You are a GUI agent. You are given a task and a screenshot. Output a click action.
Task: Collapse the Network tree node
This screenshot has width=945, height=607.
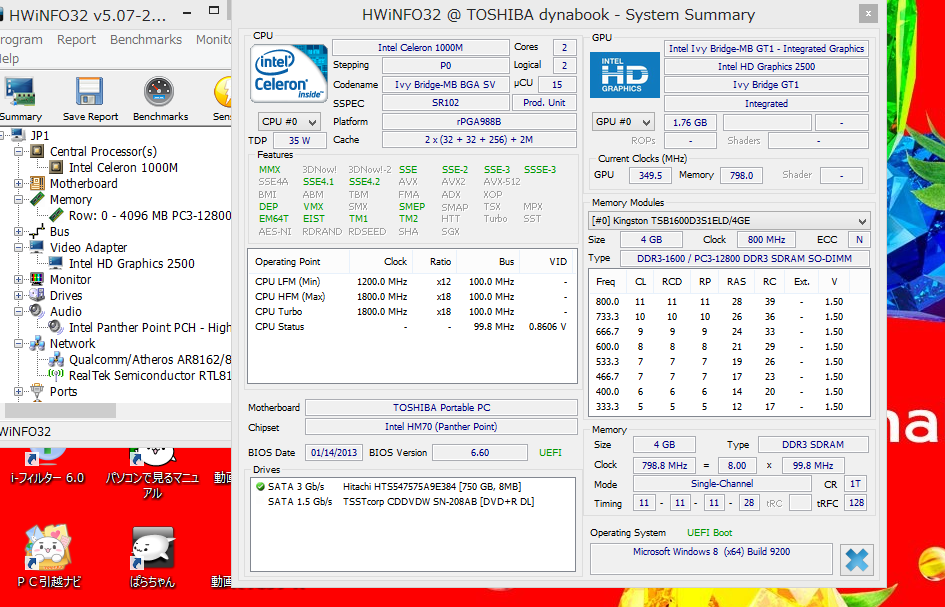18,344
